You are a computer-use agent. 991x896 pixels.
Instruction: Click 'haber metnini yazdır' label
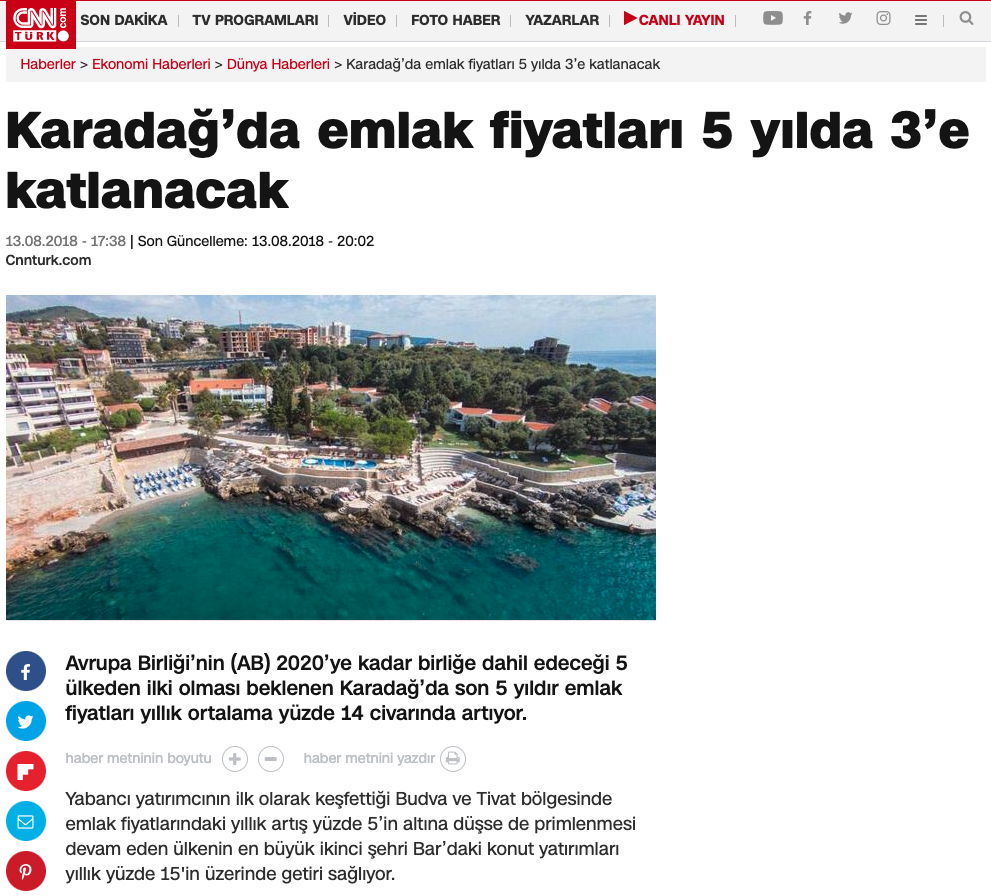[x=369, y=758]
